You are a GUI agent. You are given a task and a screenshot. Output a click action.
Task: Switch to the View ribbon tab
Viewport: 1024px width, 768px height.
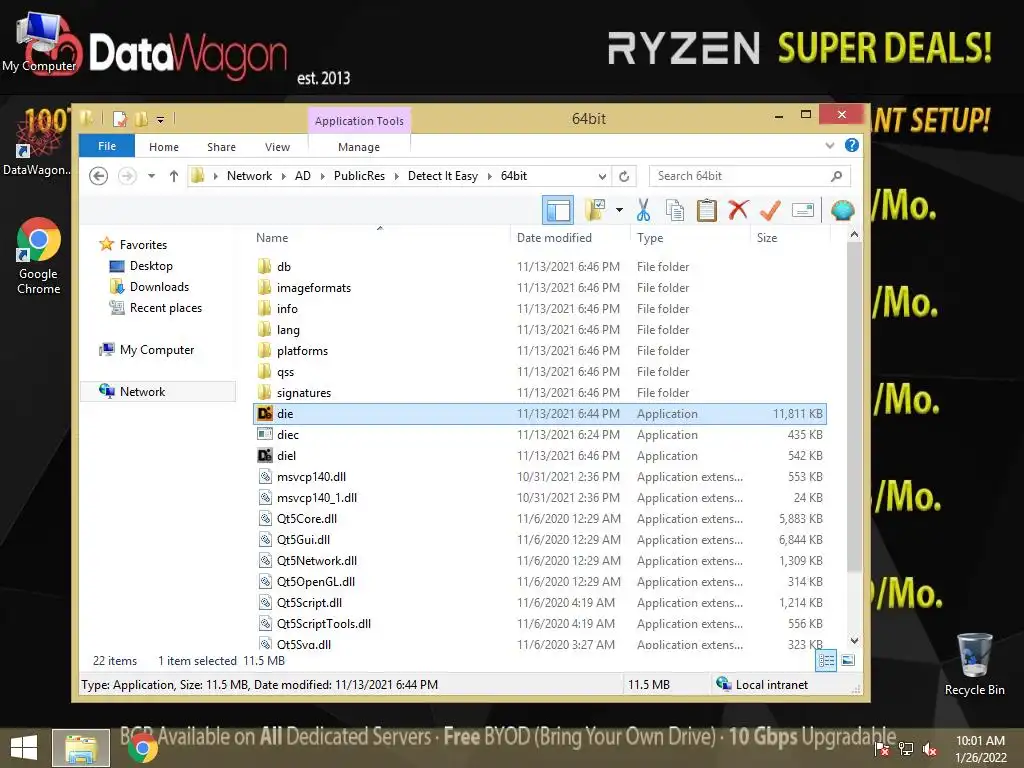point(278,147)
